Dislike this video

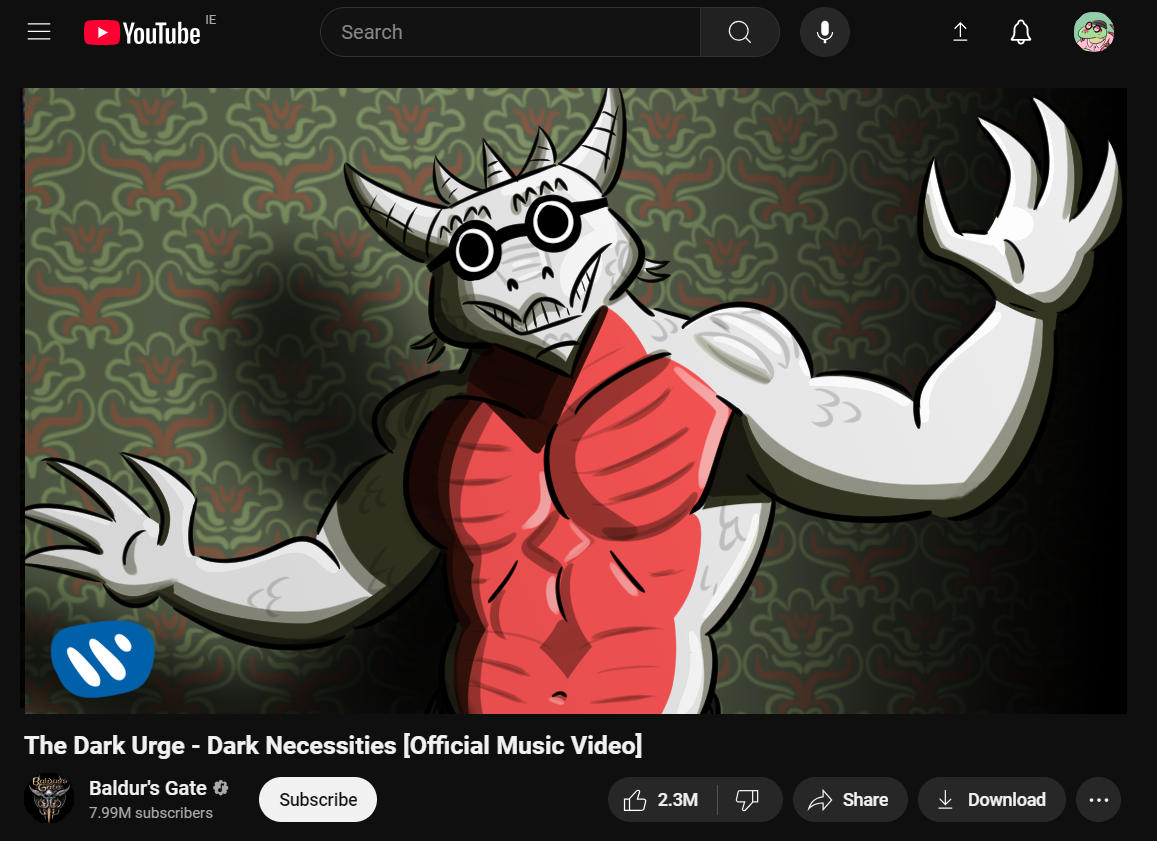point(748,800)
